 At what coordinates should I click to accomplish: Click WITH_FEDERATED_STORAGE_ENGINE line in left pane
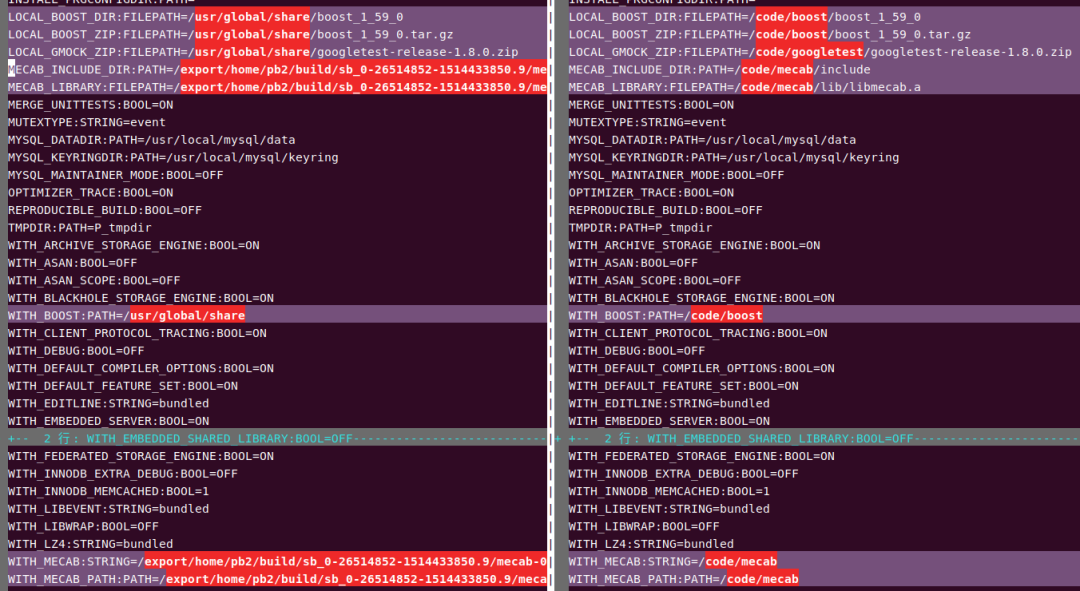coord(141,456)
